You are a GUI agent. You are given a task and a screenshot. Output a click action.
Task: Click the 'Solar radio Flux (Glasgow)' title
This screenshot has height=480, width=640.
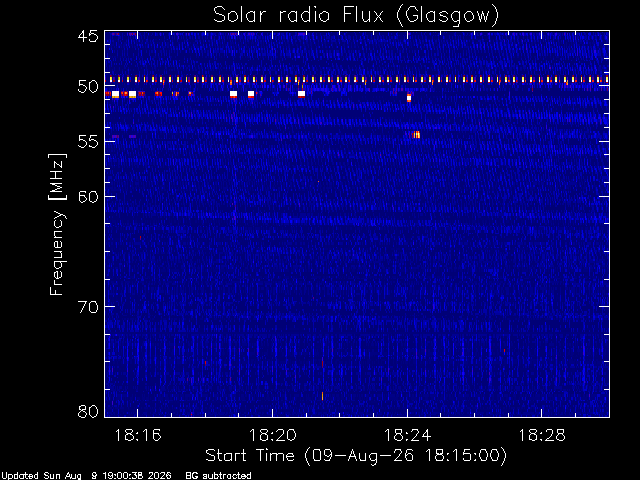coord(356,16)
